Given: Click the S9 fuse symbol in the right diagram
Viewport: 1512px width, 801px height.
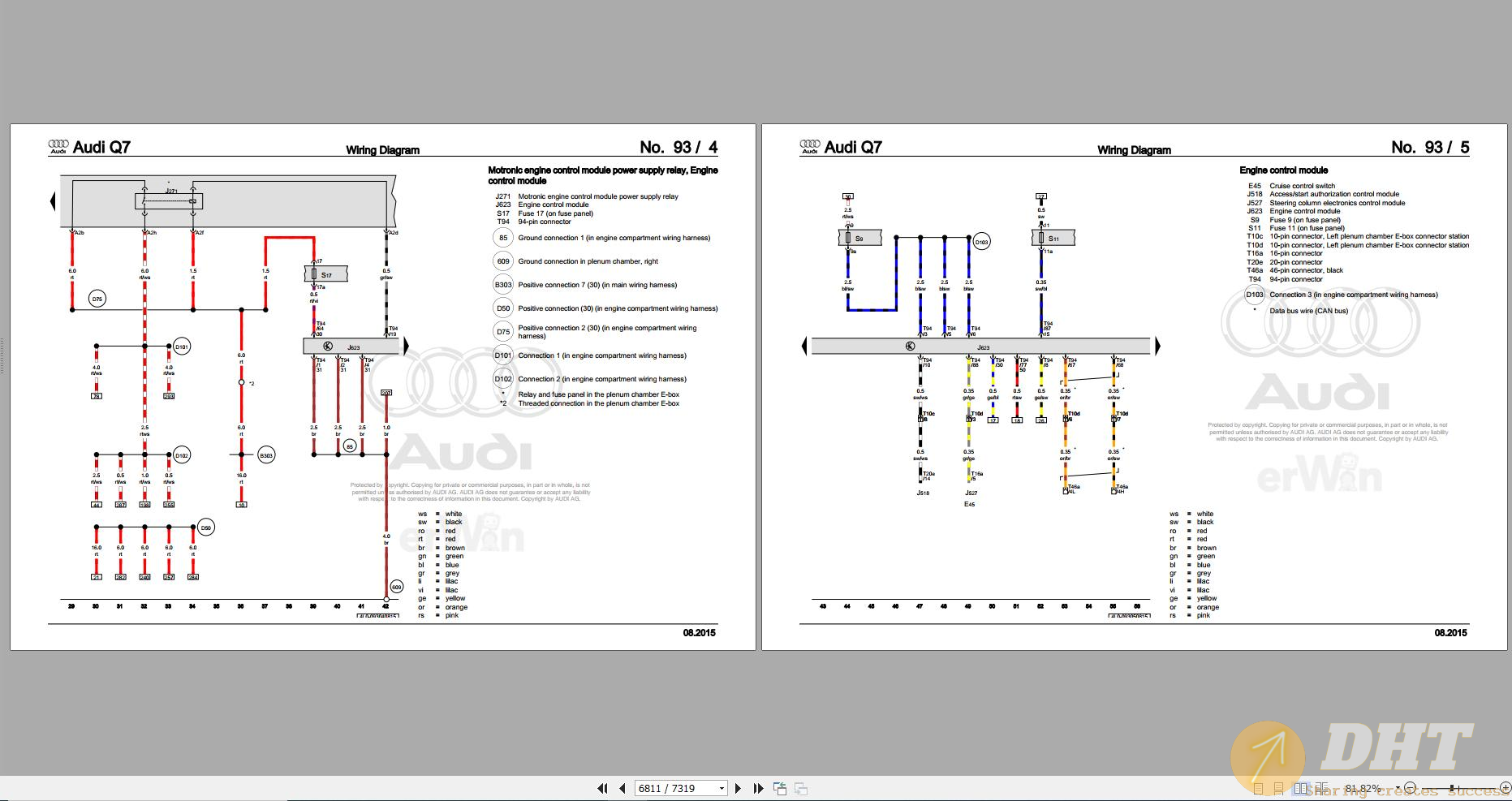Looking at the screenshot, I should [x=859, y=238].
